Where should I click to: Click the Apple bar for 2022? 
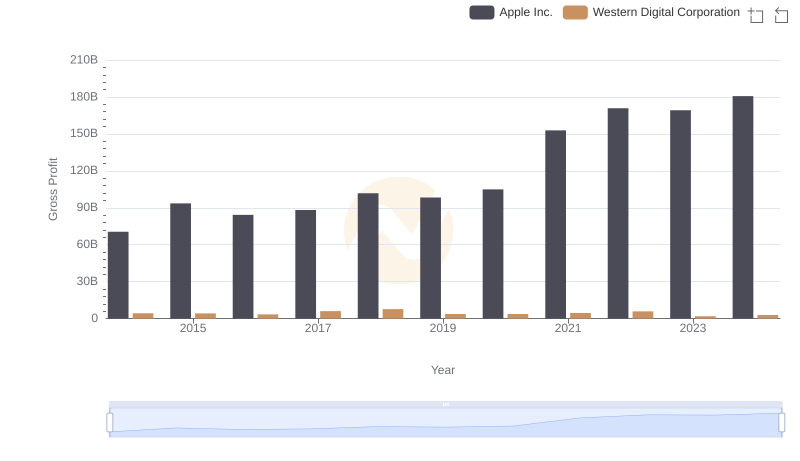point(618,213)
